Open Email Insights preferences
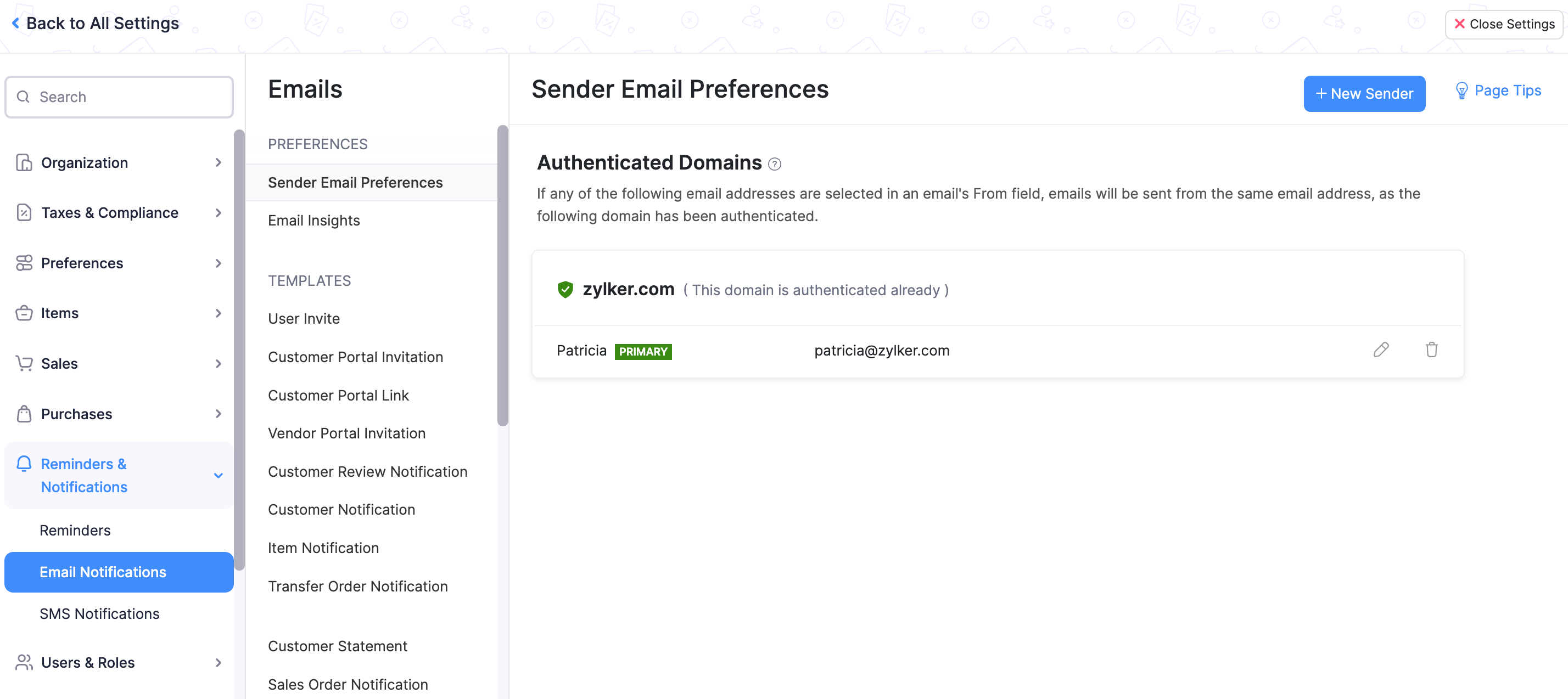Viewport: 1568px width, 699px height. (313, 221)
